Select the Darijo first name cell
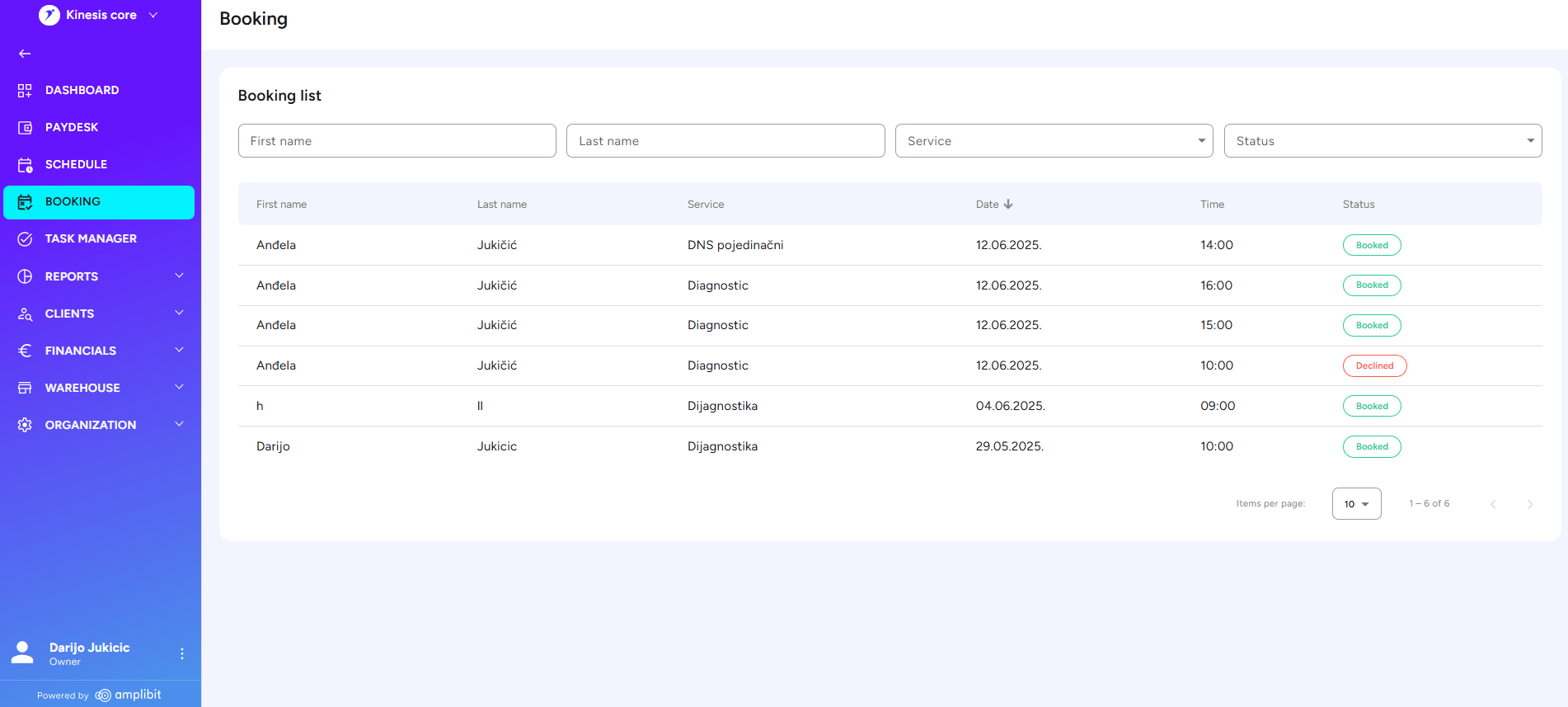This screenshot has width=1568, height=707. 273,446
